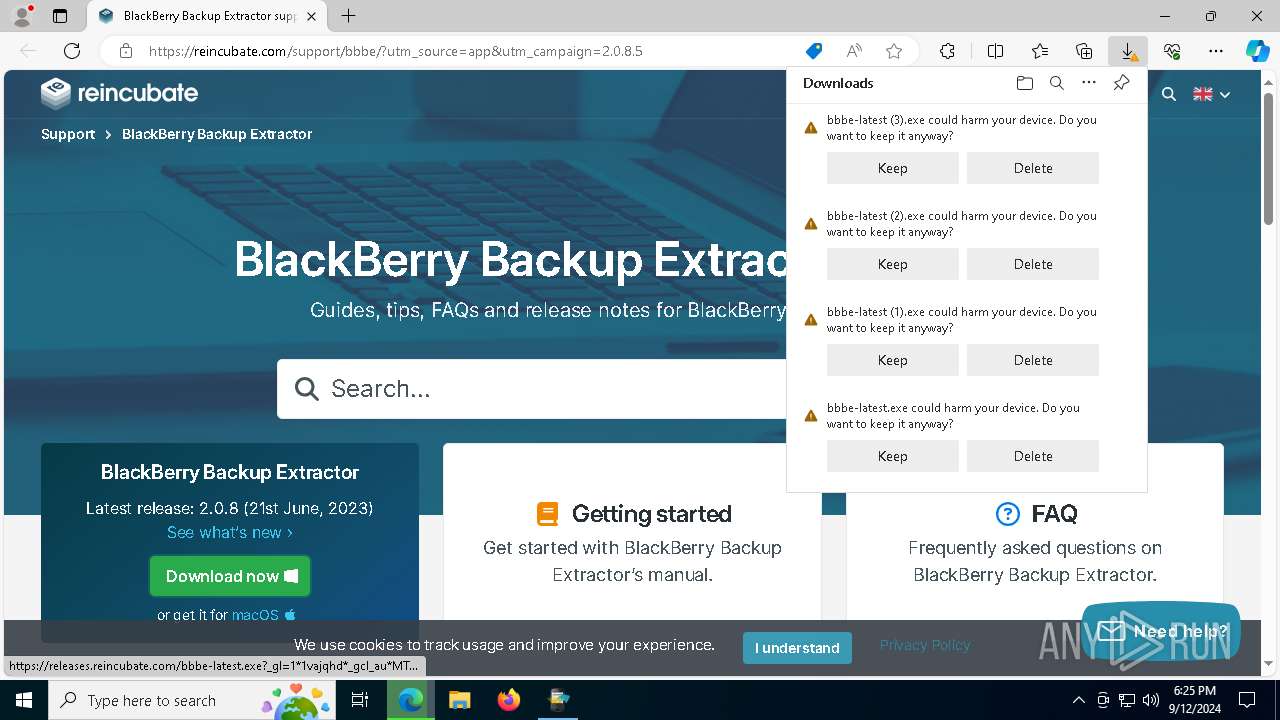The width and height of the screenshot is (1280, 720).
Task: Keep bbbe-latest (3).exe download
Action: click(893, 168)
